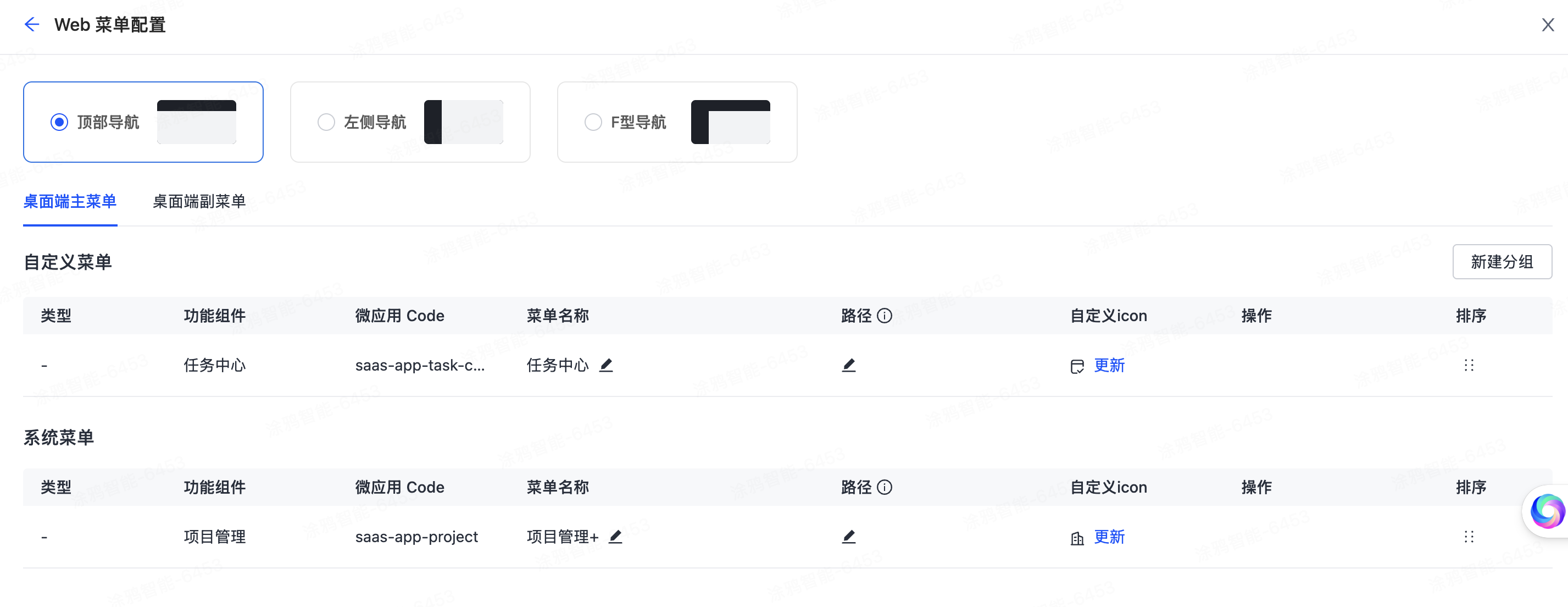Image resolution: width=1568 pixels, height=607 pixels.
Task: Click the 路径 info icon in 自定义菜单
Action: [885, 316]
